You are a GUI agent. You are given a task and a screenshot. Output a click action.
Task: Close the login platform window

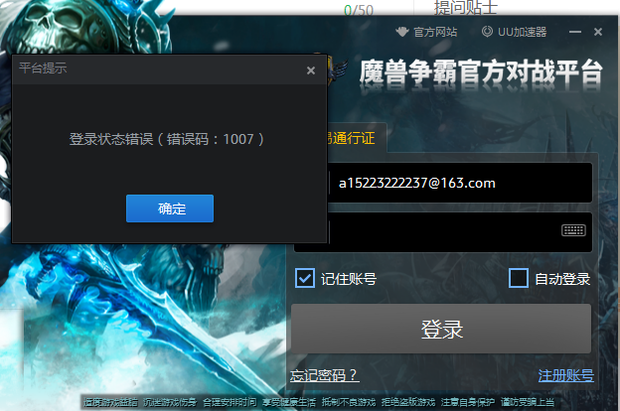click(598, 32)
